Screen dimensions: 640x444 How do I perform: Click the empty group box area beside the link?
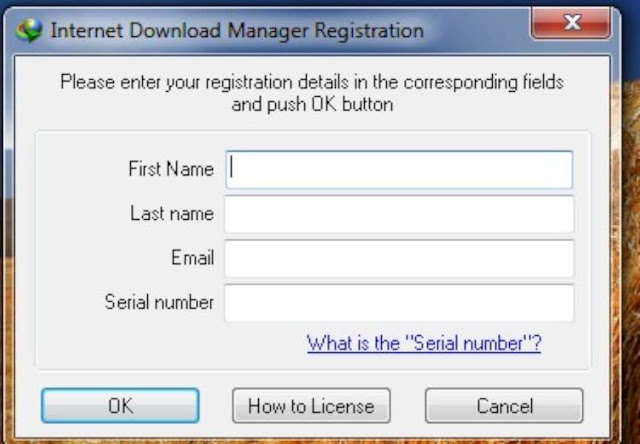pyautogui.click(x=171, y=344)
